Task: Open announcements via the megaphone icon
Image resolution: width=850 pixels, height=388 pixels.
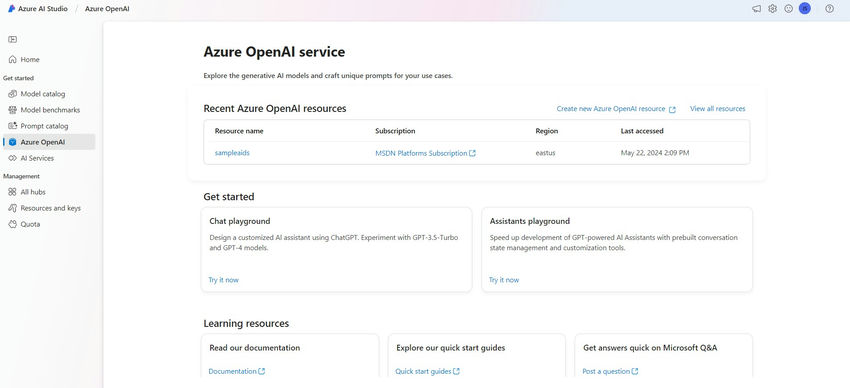Action: click(756, 9)
